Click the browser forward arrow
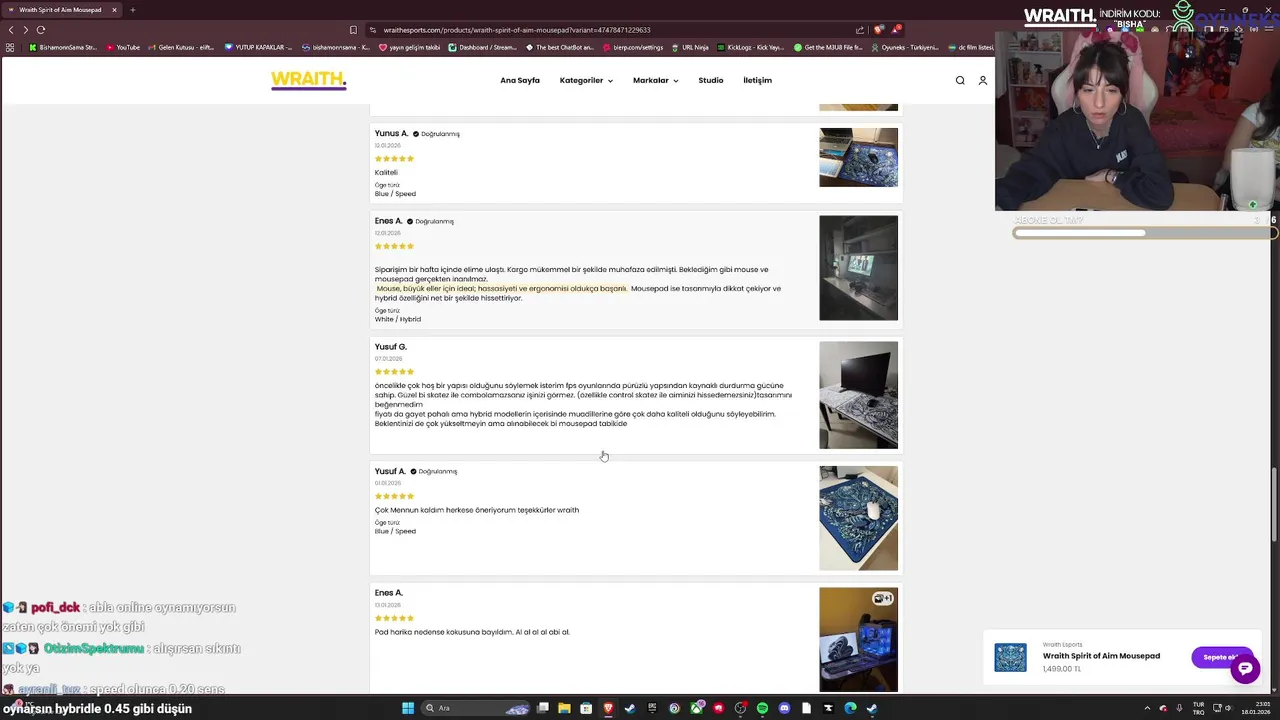The height and width of the screenshot is (720, 1280). point(25,30)
